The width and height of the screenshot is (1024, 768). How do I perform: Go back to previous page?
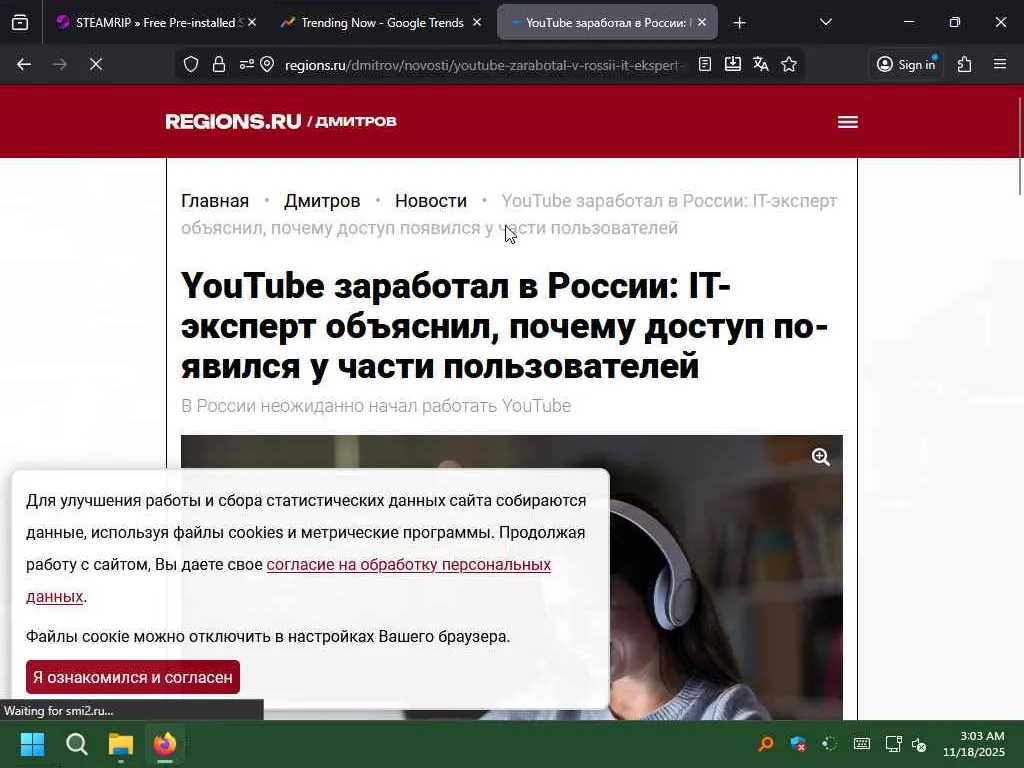pyautogui.click(x=24, y=65)
